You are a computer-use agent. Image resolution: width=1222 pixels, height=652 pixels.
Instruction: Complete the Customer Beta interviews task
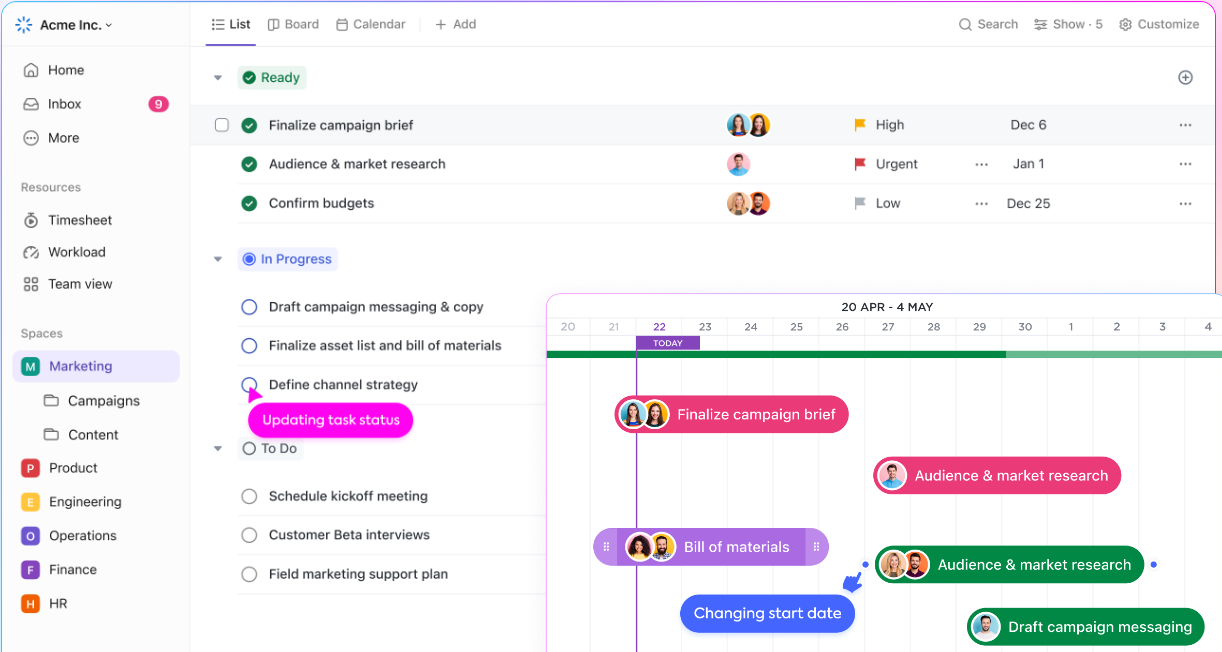[249, 535]
